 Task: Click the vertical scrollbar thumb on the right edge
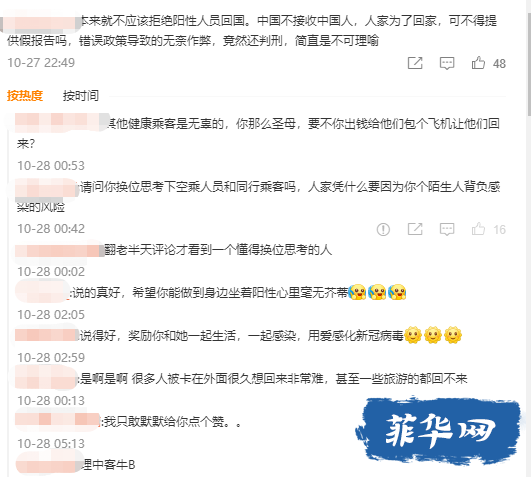pyautogui.click(x=529, y=58)
